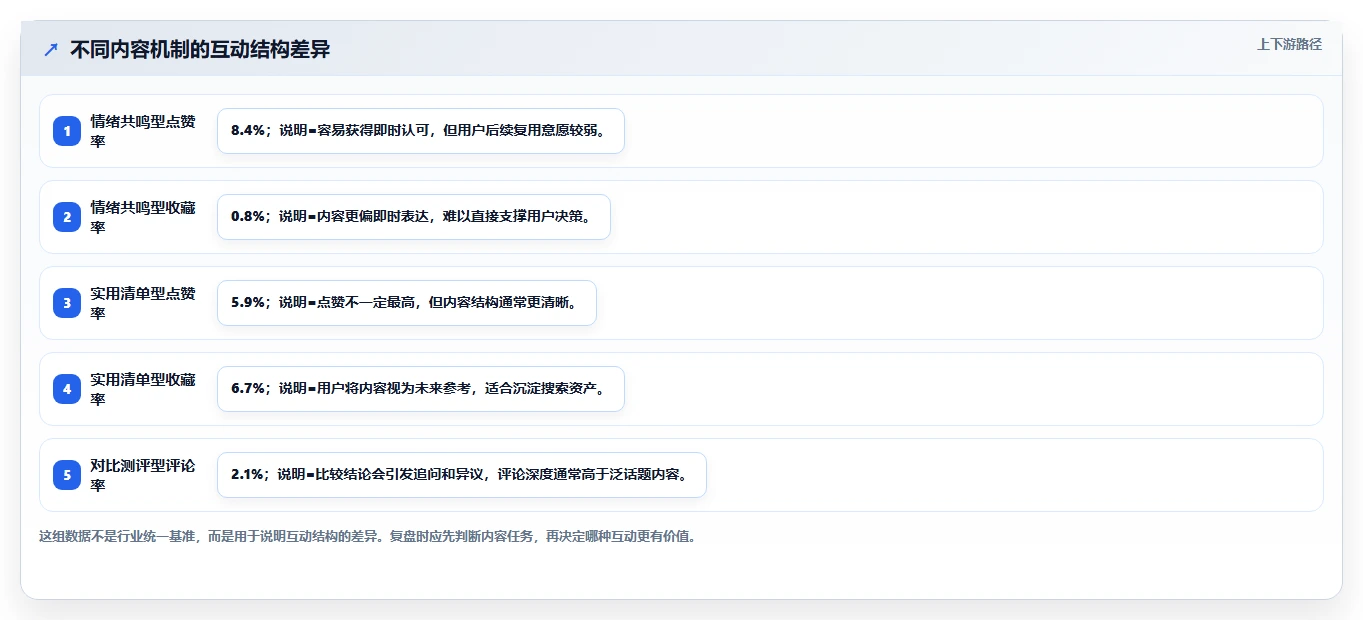This screenshot has height=620, width=1363.
Task: Select the number 4 badge
Action: pyautogui.click(x=67, y=389)
